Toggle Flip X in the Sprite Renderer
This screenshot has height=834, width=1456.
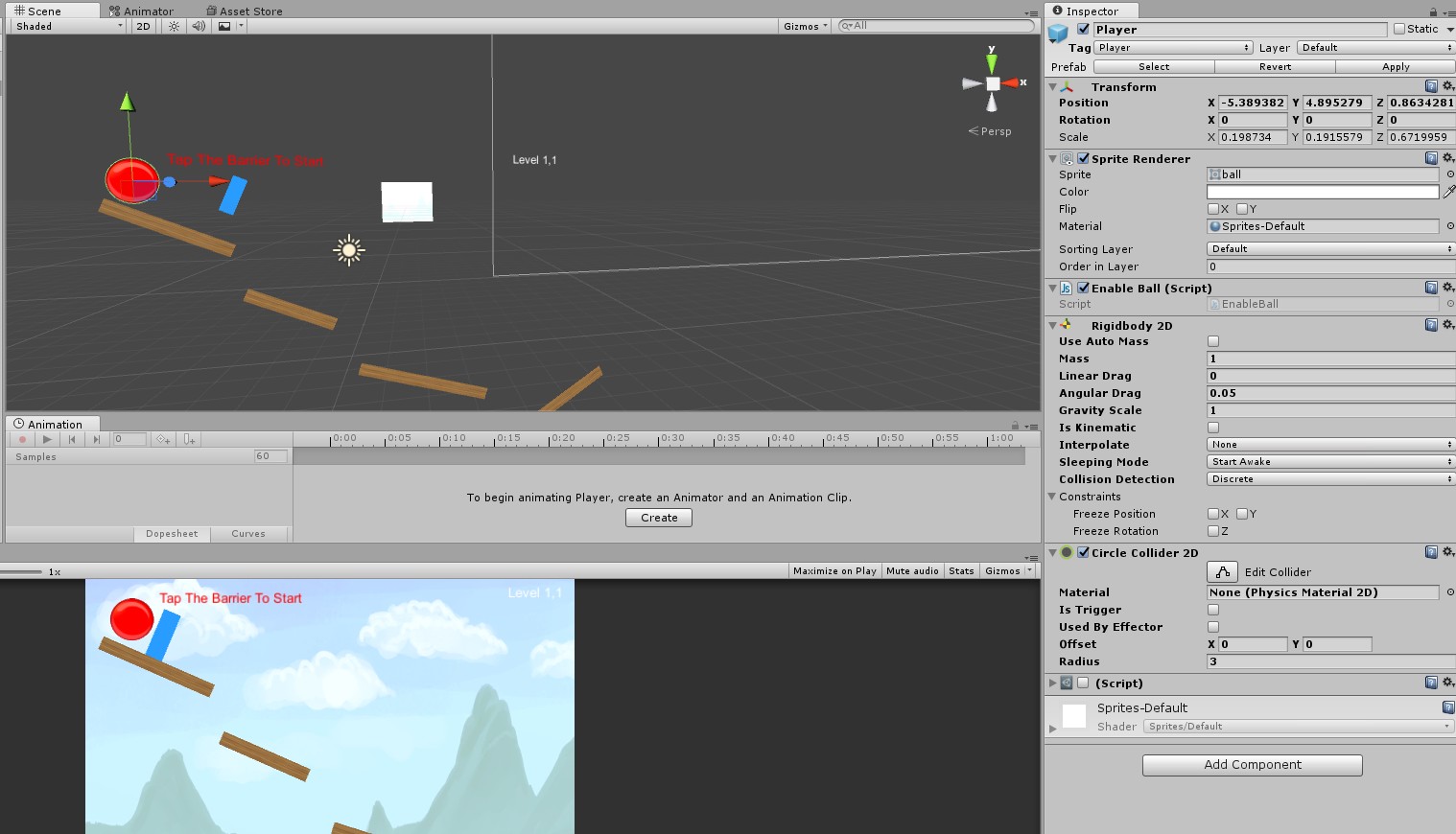point(1214,209)
